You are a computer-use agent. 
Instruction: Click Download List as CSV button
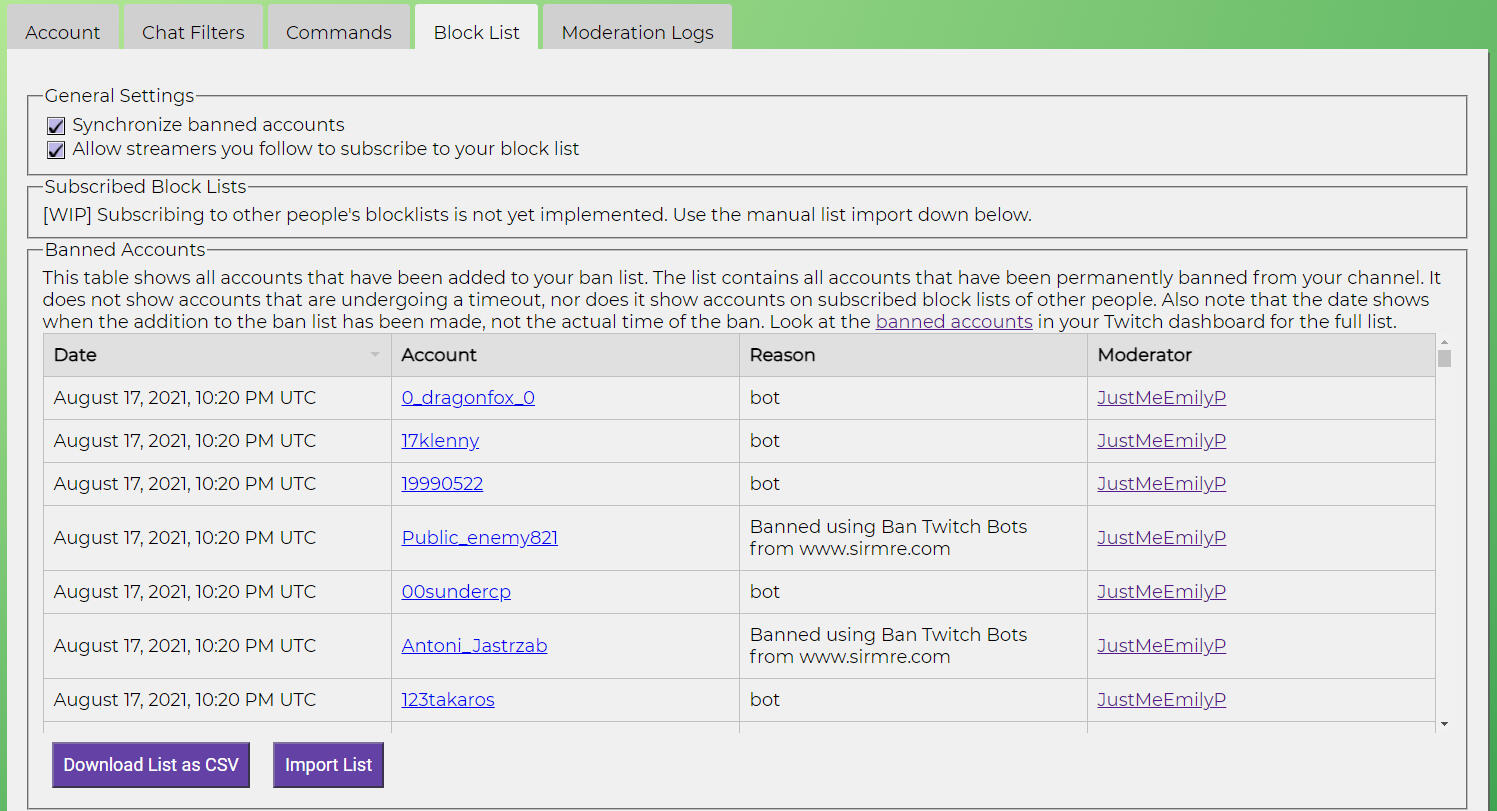click(x=151, y=765)
